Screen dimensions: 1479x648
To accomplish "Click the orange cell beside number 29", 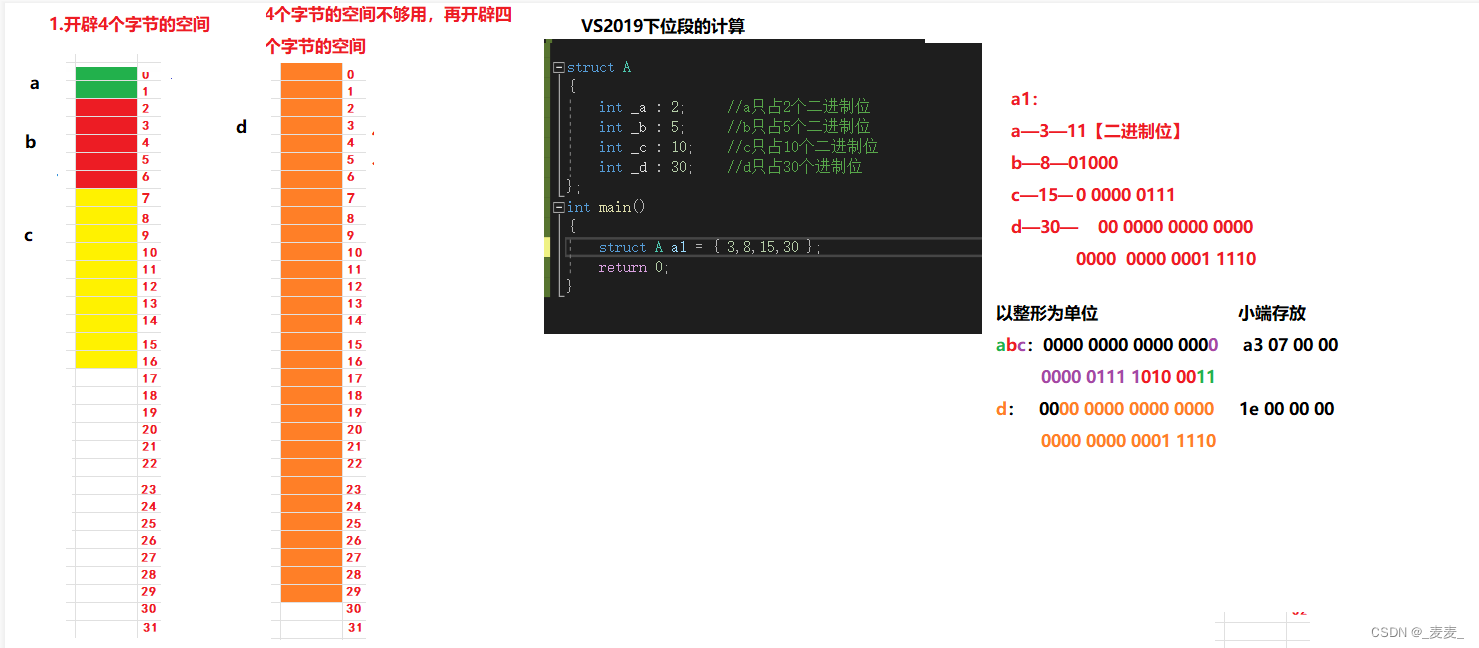I will pos(311,593).
